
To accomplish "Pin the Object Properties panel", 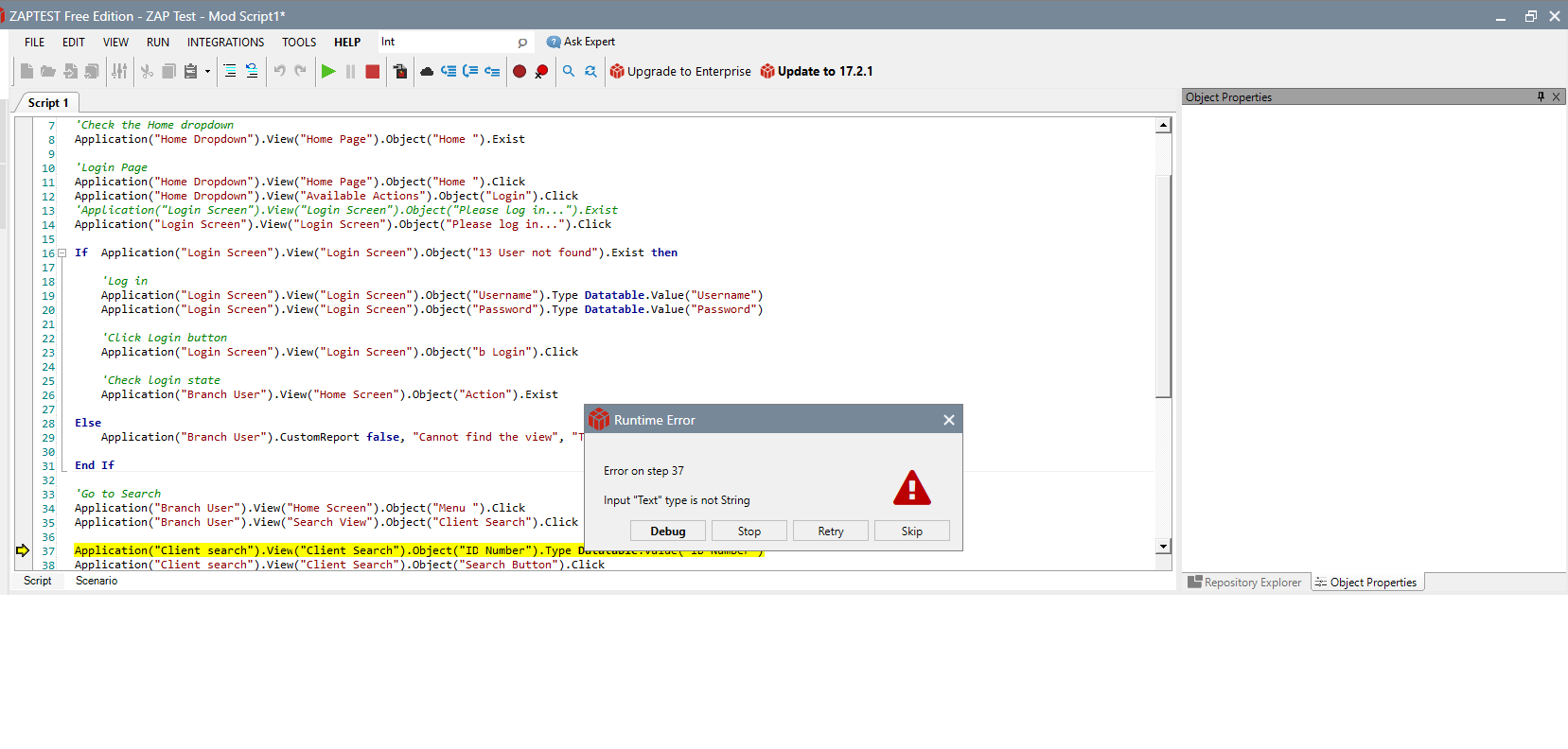I will (1541, 96).
